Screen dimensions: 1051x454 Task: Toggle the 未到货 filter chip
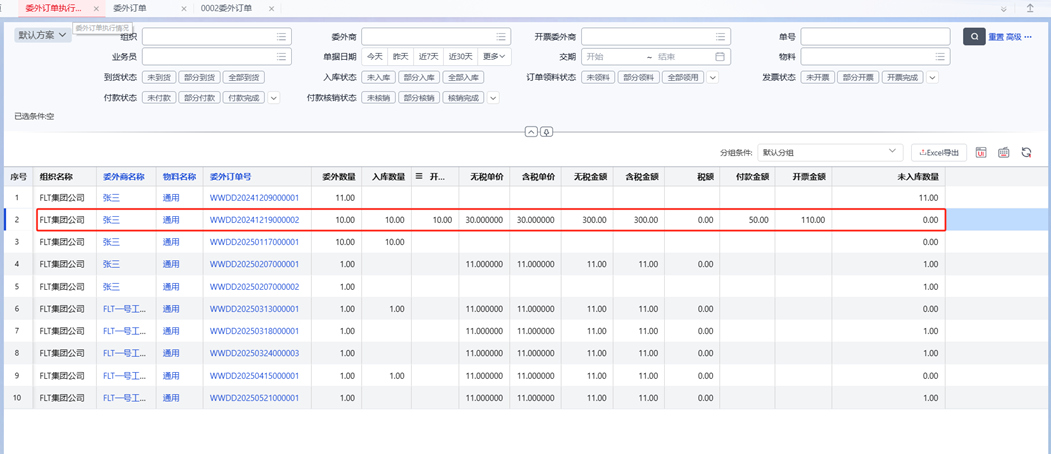[x=160, y=78]
